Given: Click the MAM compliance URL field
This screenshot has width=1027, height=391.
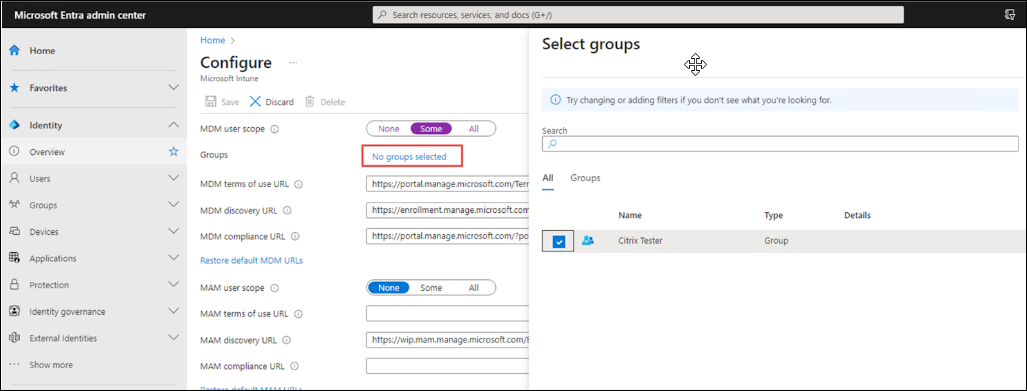Looking at the screenshot, I should (x=447, y=366).
